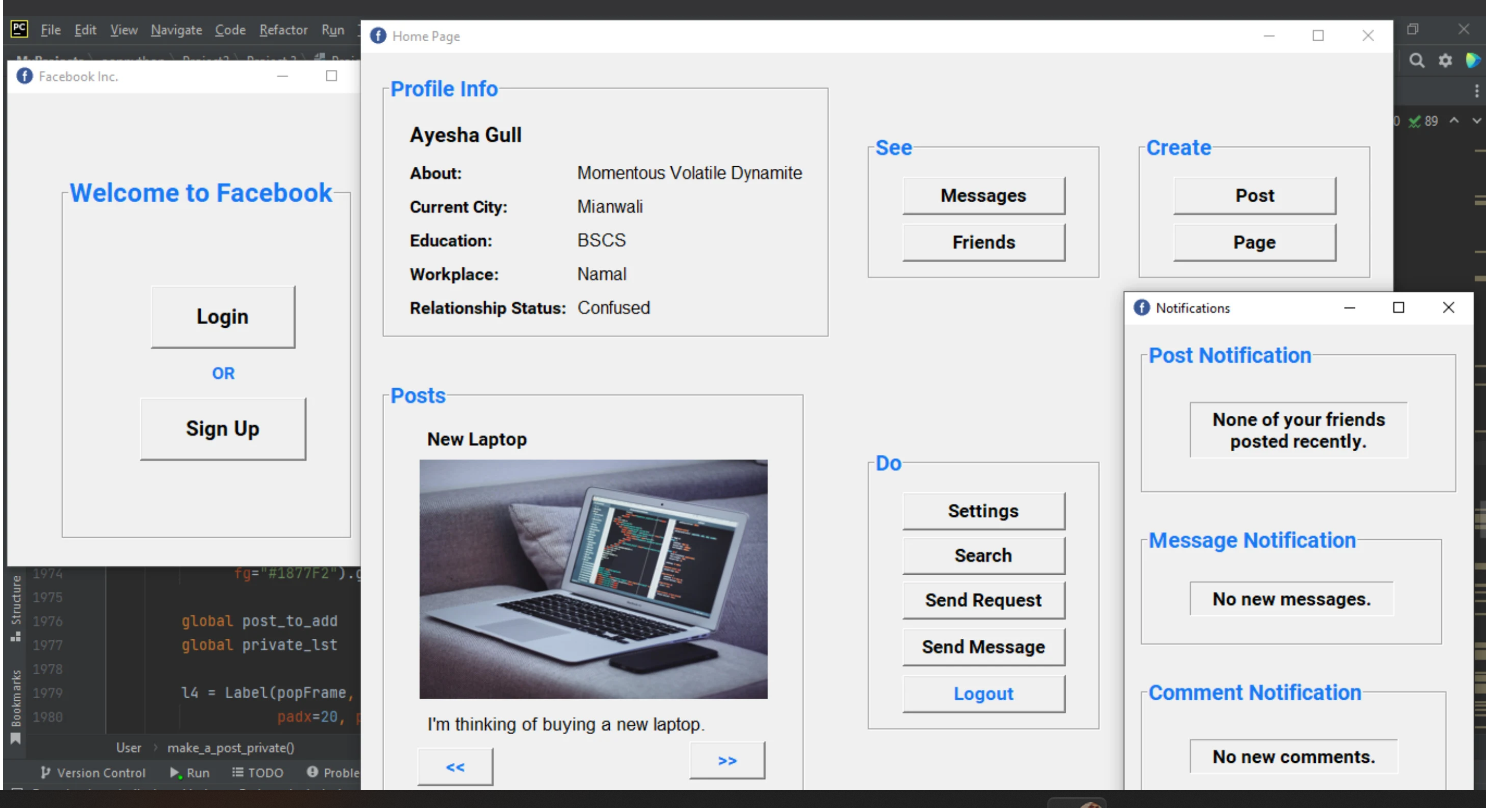The height and width of the screenshot is (808, 1486).
Task: Create a new Post
Action: (x=1255, y=196)
